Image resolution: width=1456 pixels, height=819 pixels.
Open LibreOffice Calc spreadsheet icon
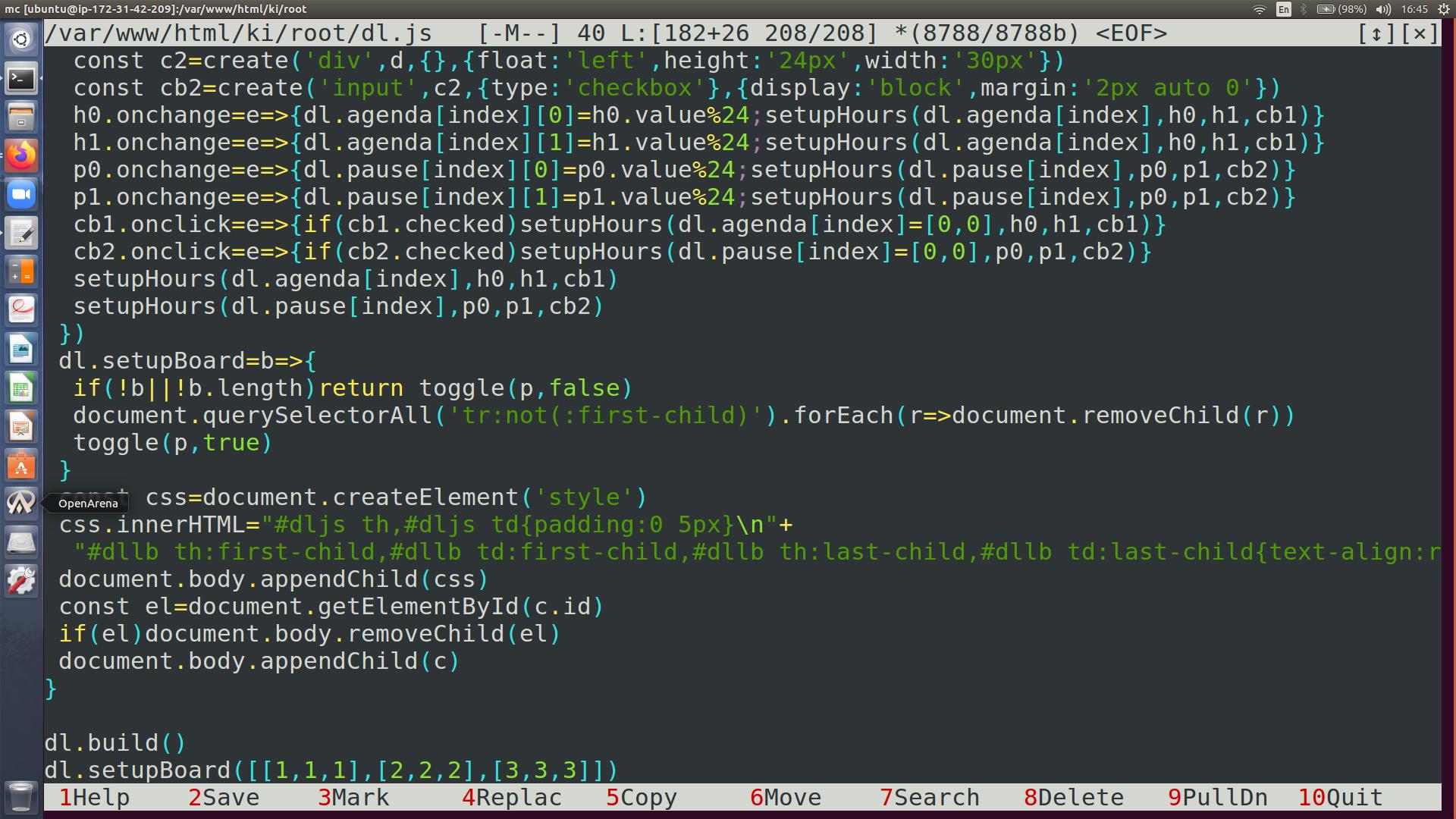pos(21,388)
